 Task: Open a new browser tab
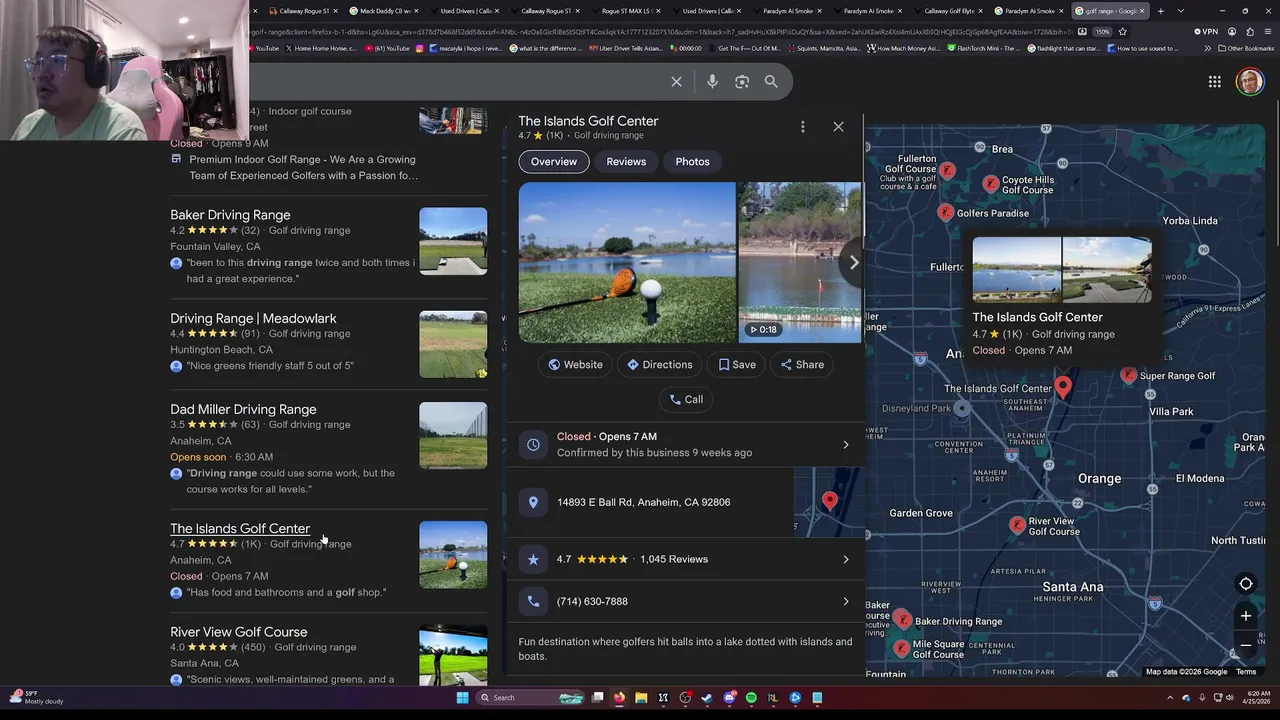(x=1160, y=11)
